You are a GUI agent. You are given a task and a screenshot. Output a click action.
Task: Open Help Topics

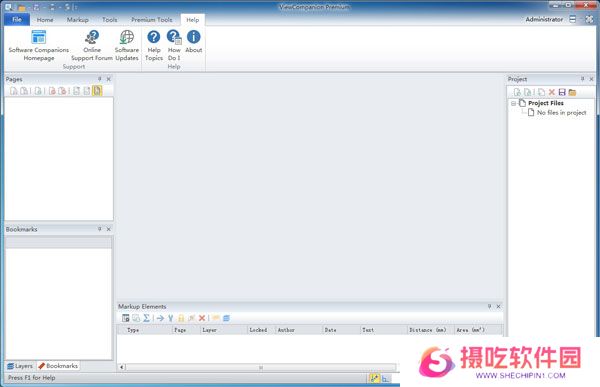point(154,46)
